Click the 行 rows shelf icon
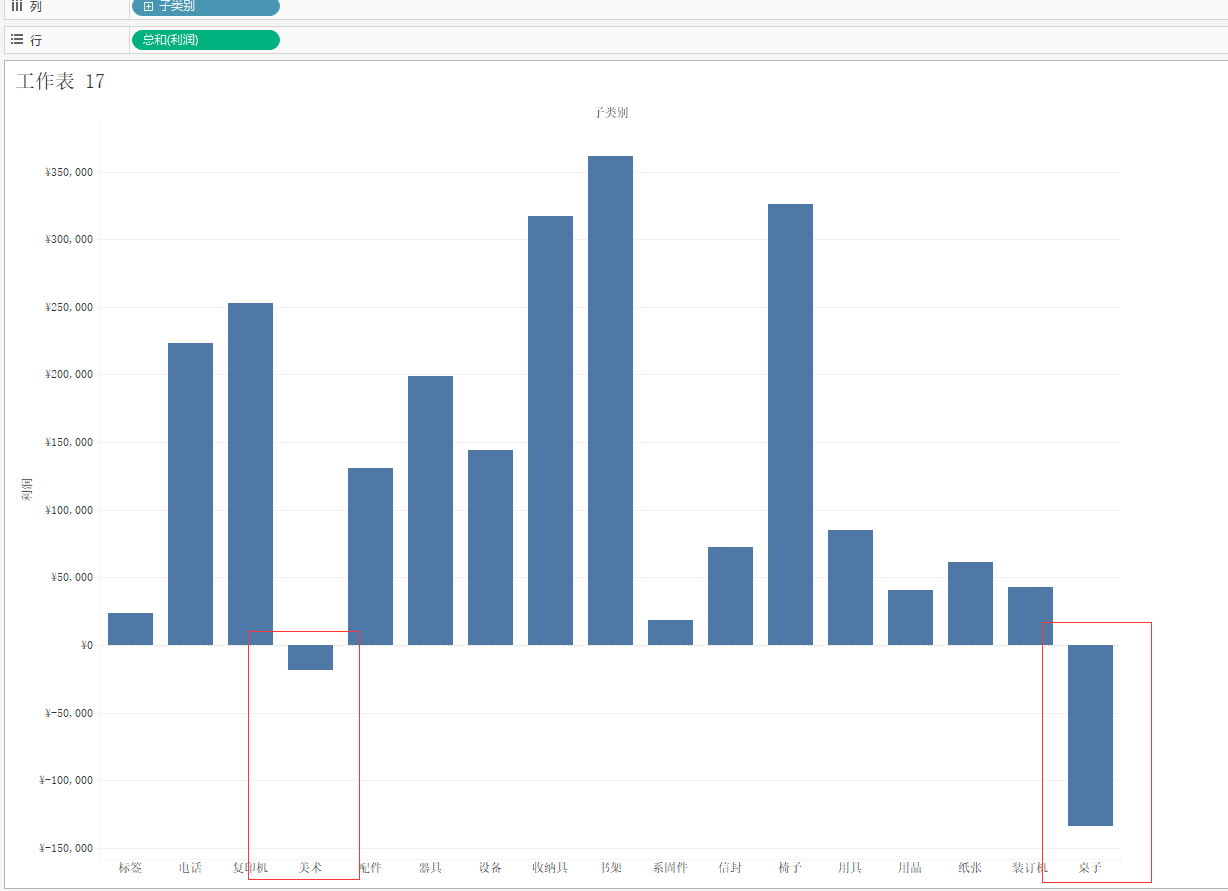This screenshot has height=891, width=1228. (16, 40)
